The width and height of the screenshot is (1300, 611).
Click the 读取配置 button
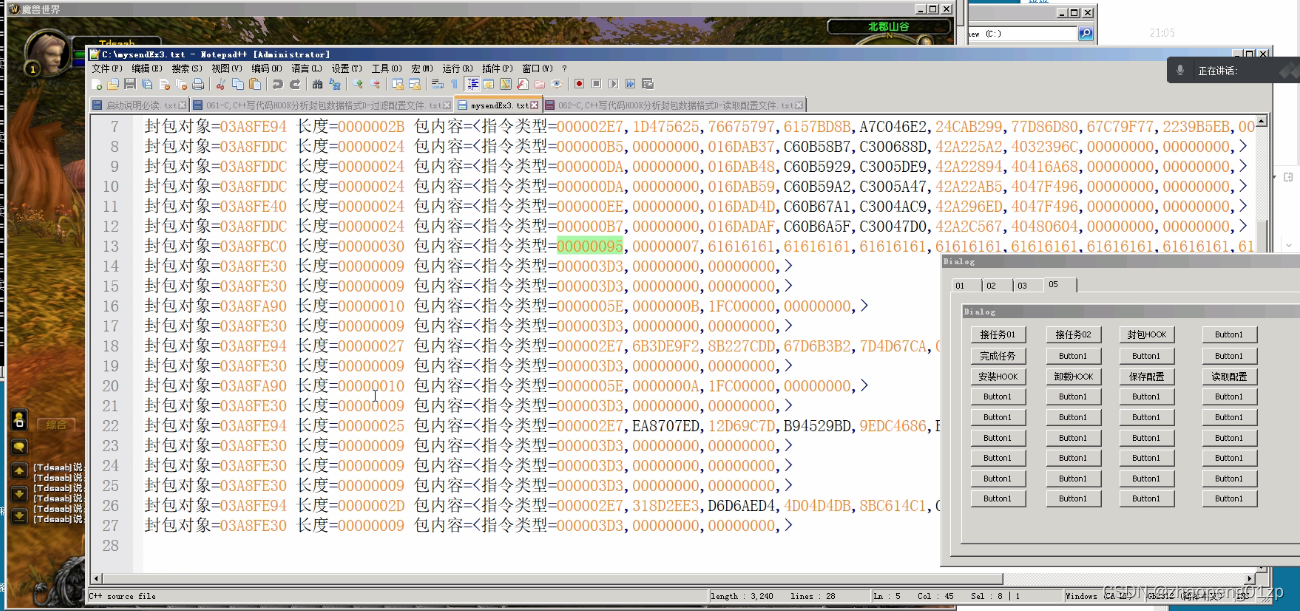[1229, 377]
